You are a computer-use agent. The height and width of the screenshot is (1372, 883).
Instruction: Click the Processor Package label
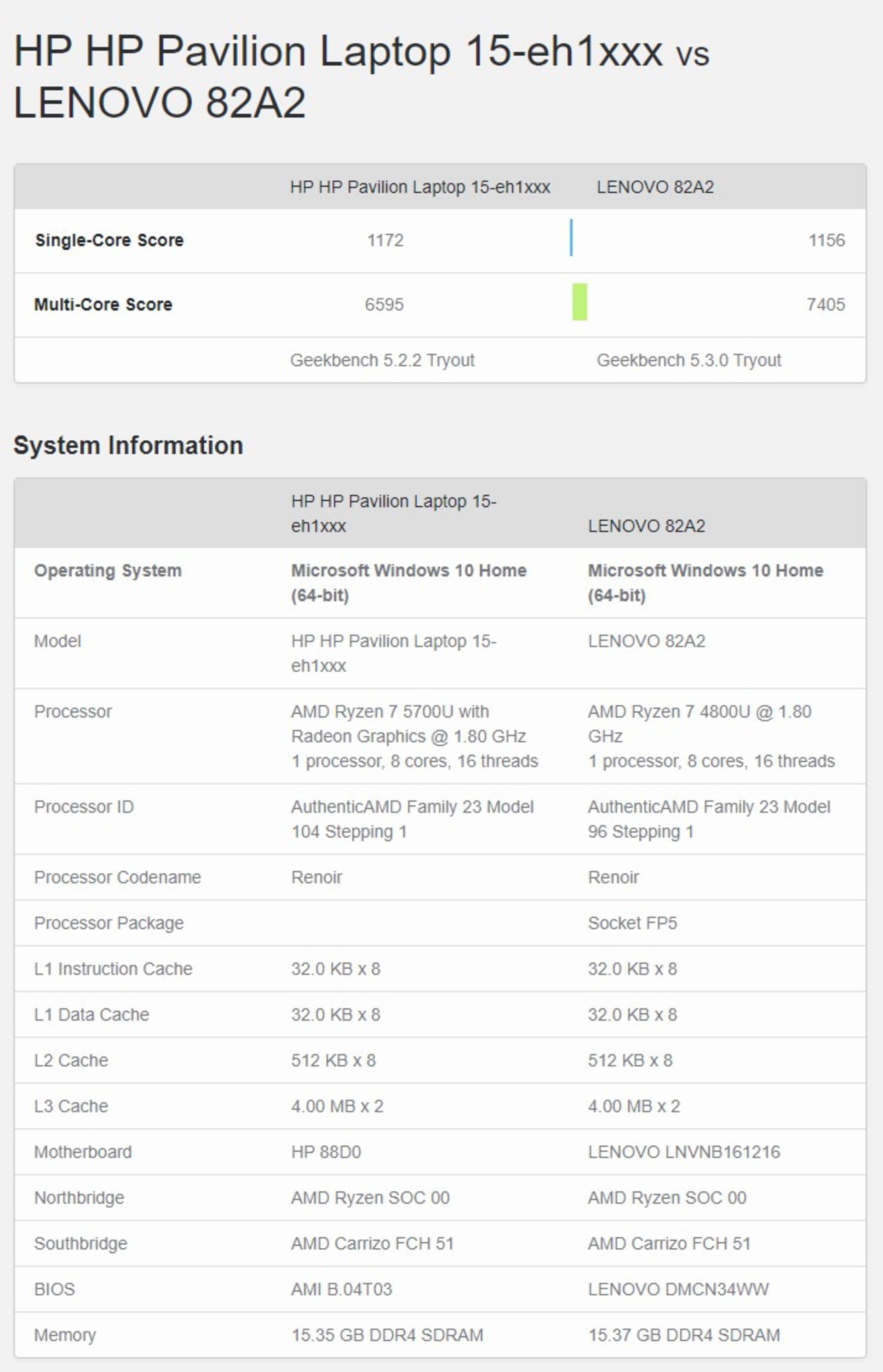[x=109, y=923]
